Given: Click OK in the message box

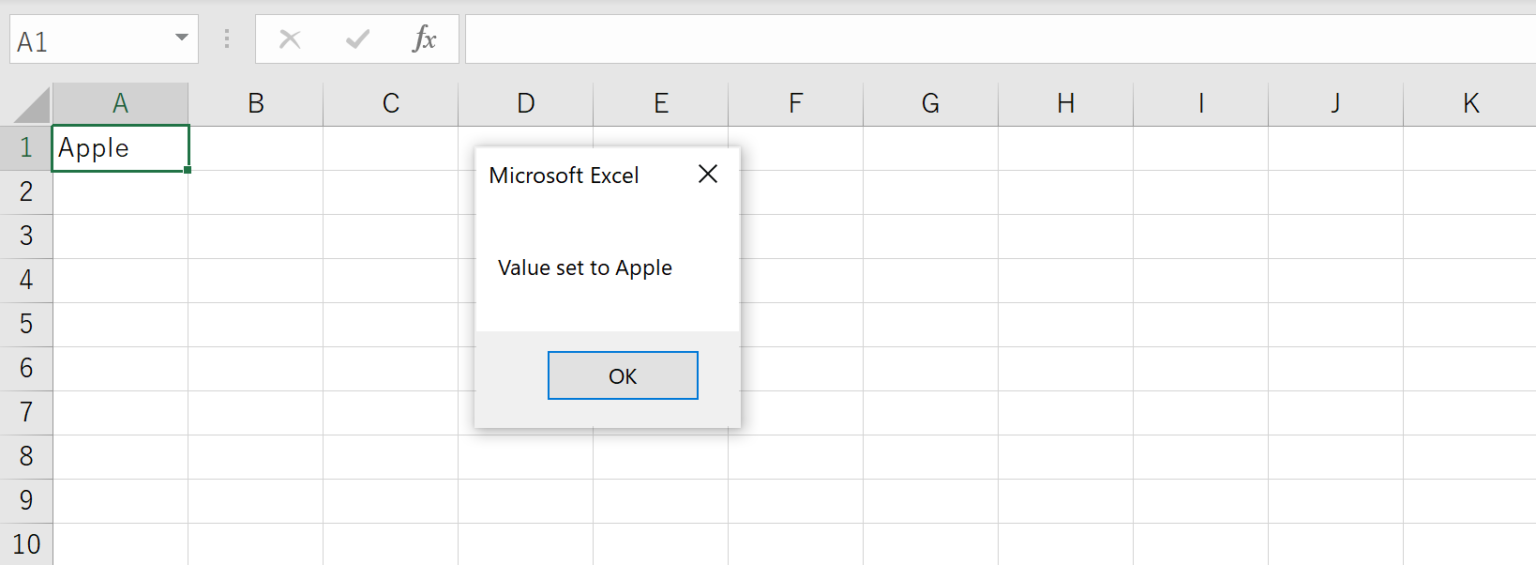Looking at the screenshot, I should 622,376.
